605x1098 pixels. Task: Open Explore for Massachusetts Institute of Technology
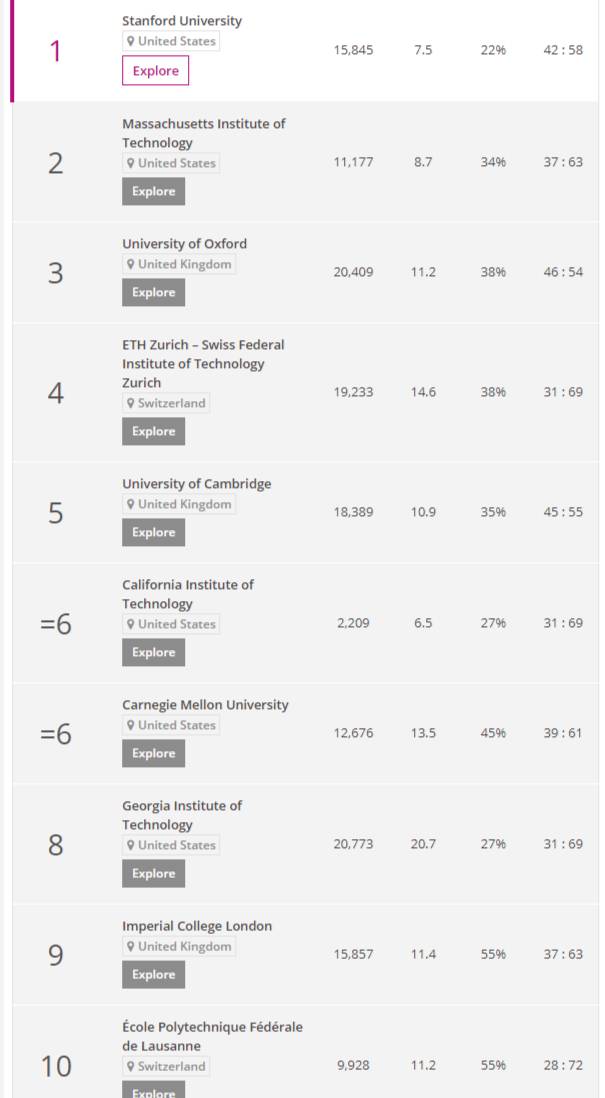153,191
